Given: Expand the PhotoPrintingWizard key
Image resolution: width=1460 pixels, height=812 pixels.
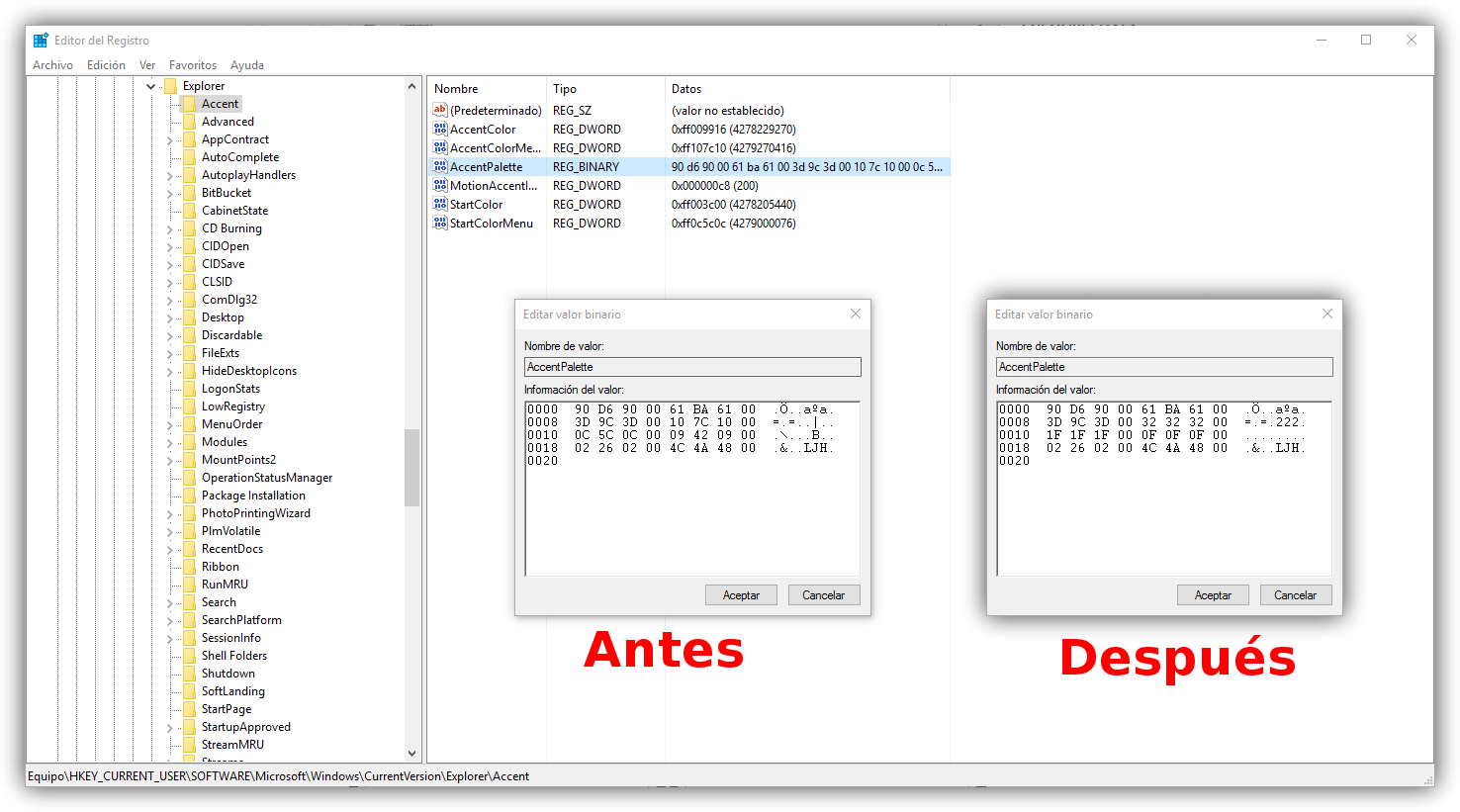Looking at the screenshot, I should [170, 514].
